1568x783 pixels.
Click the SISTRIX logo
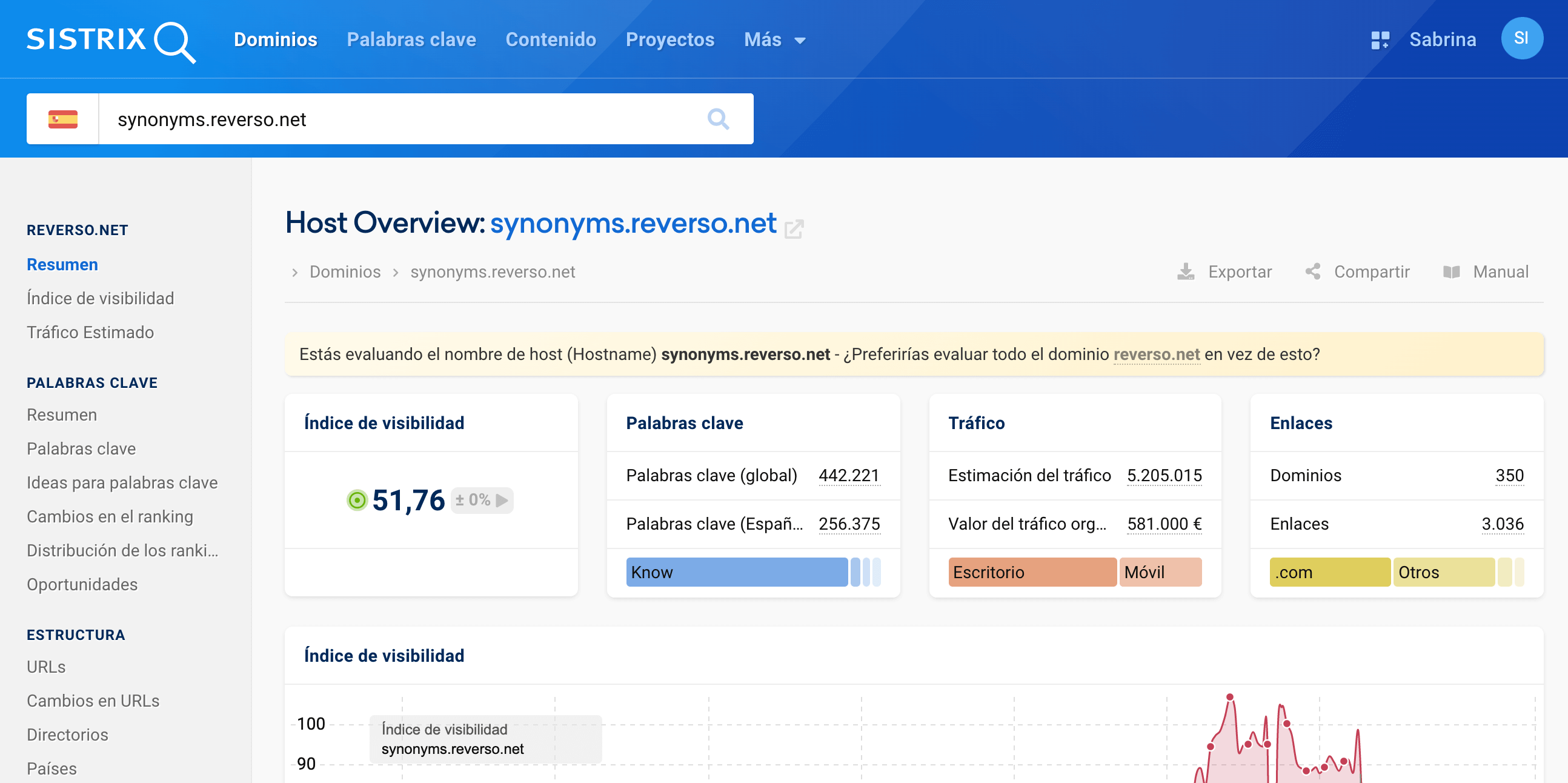pos(111,40)
